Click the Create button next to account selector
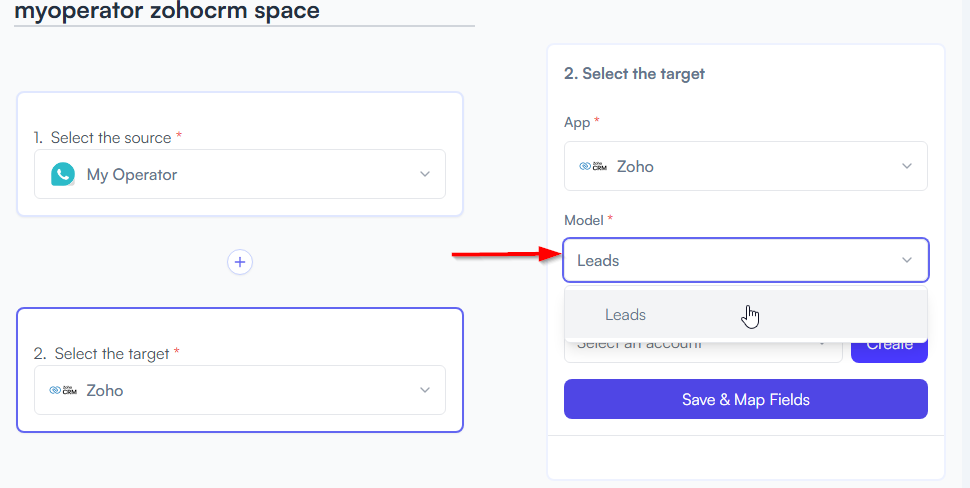Image resolution: width=970 pixels, height=488 pixels. click(890, 349)
